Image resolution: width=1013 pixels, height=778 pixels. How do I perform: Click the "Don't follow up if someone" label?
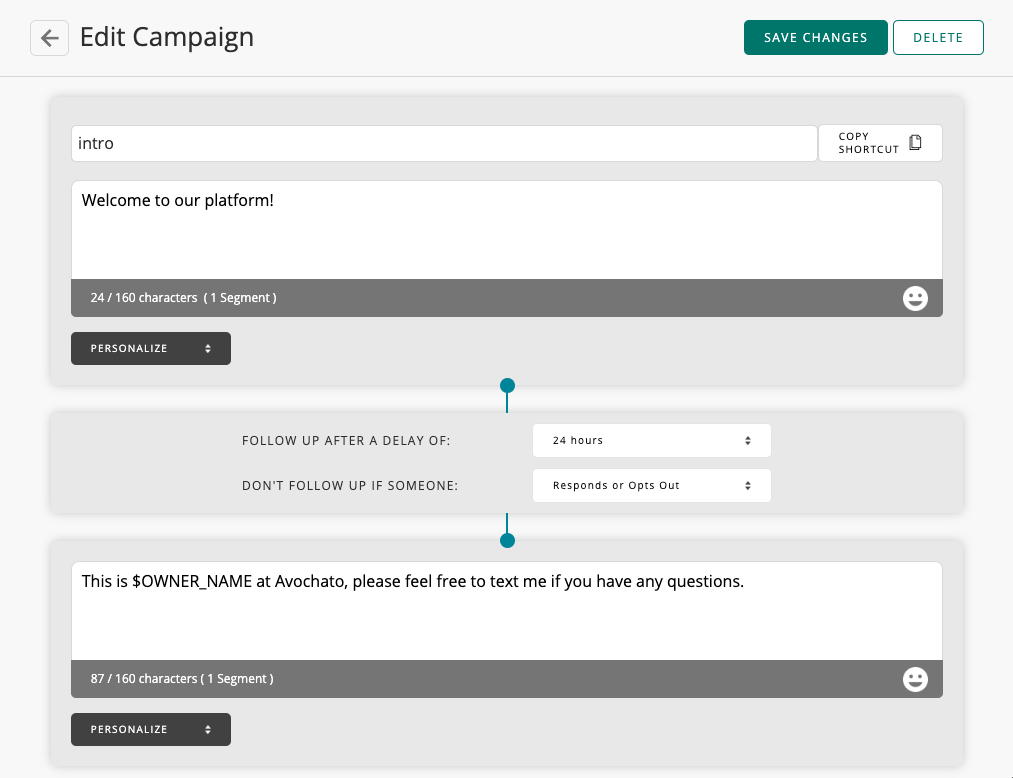coord(349,486)
